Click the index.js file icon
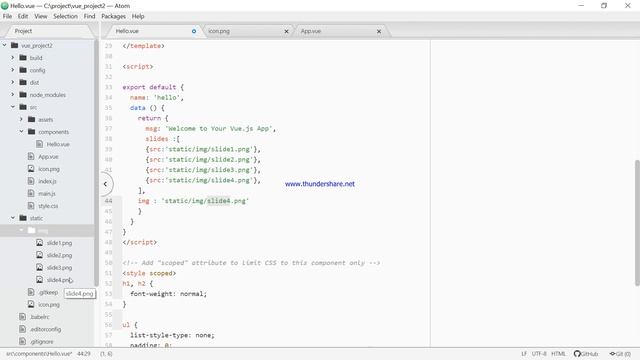This screenshot has width=640, height=360. coord(31,181)
